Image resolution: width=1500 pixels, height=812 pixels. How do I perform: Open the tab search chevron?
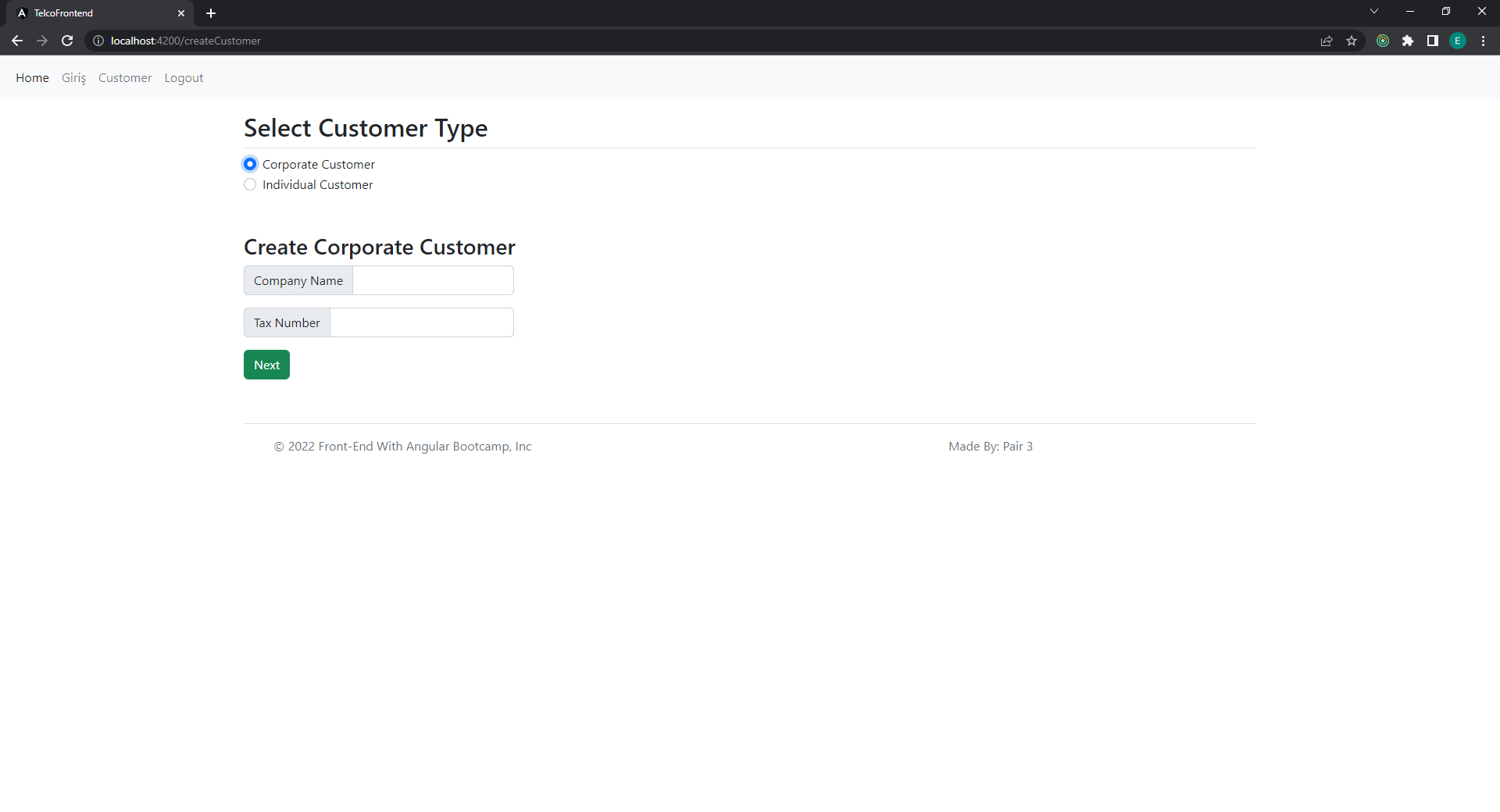click(x=1373, y=12)
